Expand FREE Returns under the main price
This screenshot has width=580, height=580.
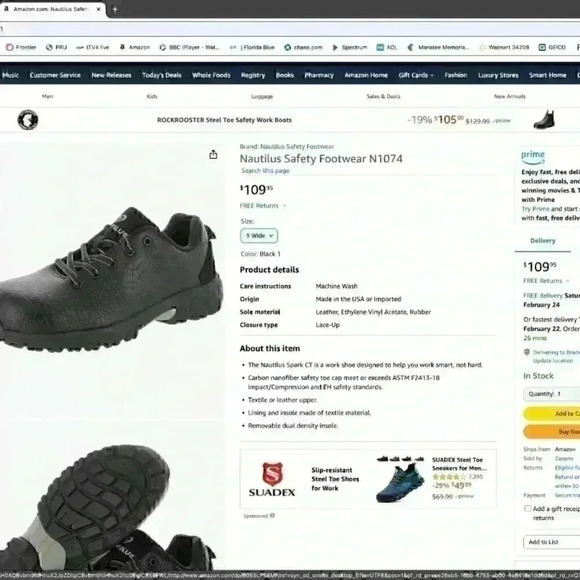(263, 206)
